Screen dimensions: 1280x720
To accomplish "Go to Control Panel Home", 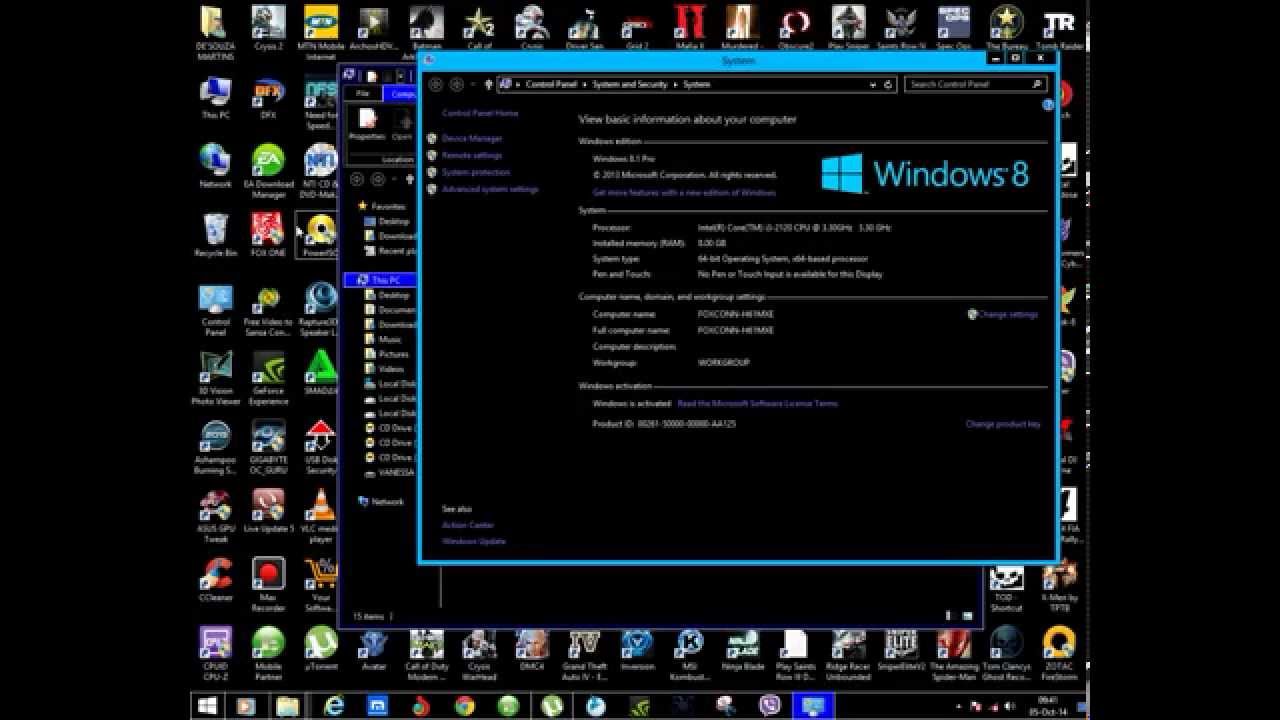I will click(x=480, y=113).
